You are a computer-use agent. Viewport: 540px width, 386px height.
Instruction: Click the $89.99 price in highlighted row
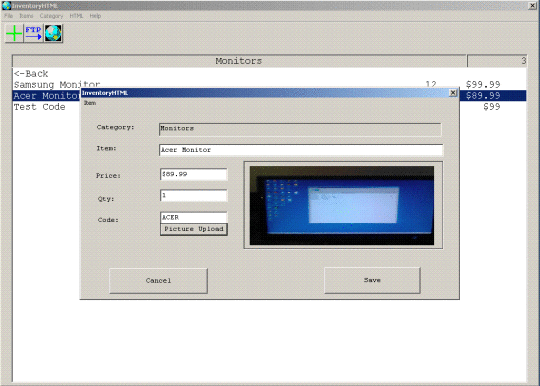click(x=483, y=96)
